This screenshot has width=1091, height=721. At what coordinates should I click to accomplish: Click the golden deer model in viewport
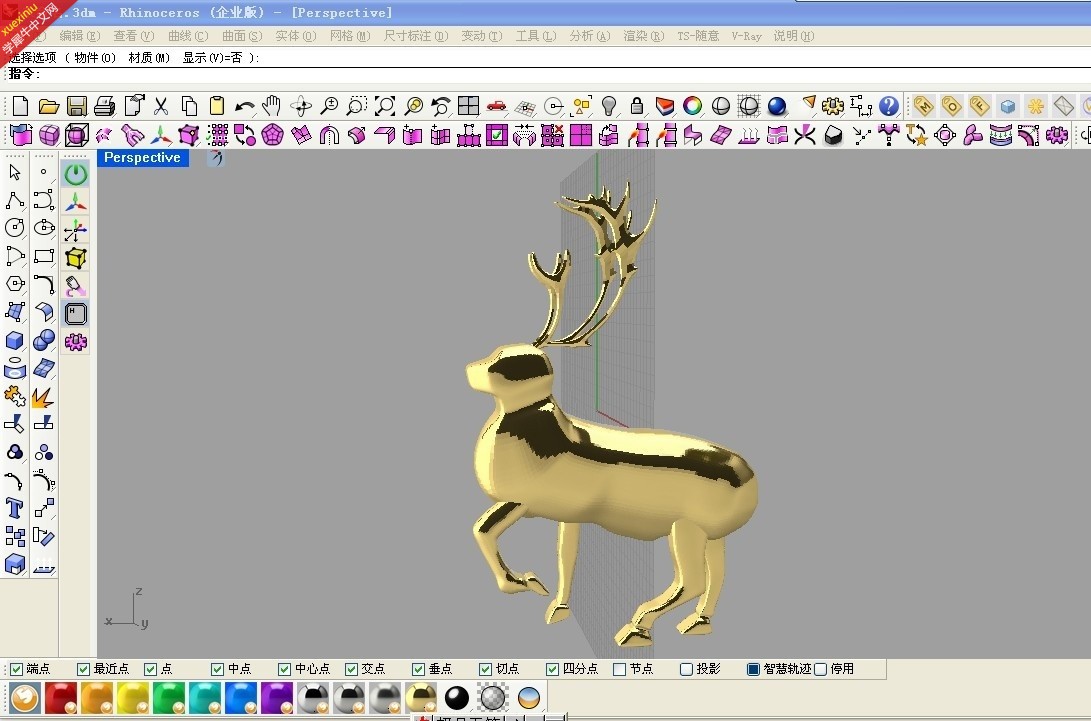coord(612,480)
